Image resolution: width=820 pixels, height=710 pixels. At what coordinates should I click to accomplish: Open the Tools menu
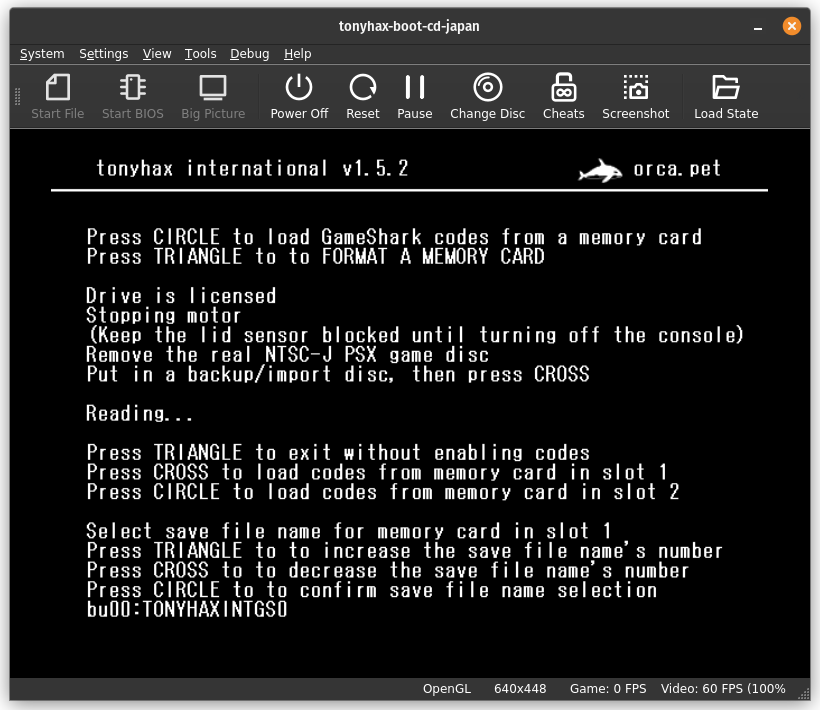tap(200, 54)
